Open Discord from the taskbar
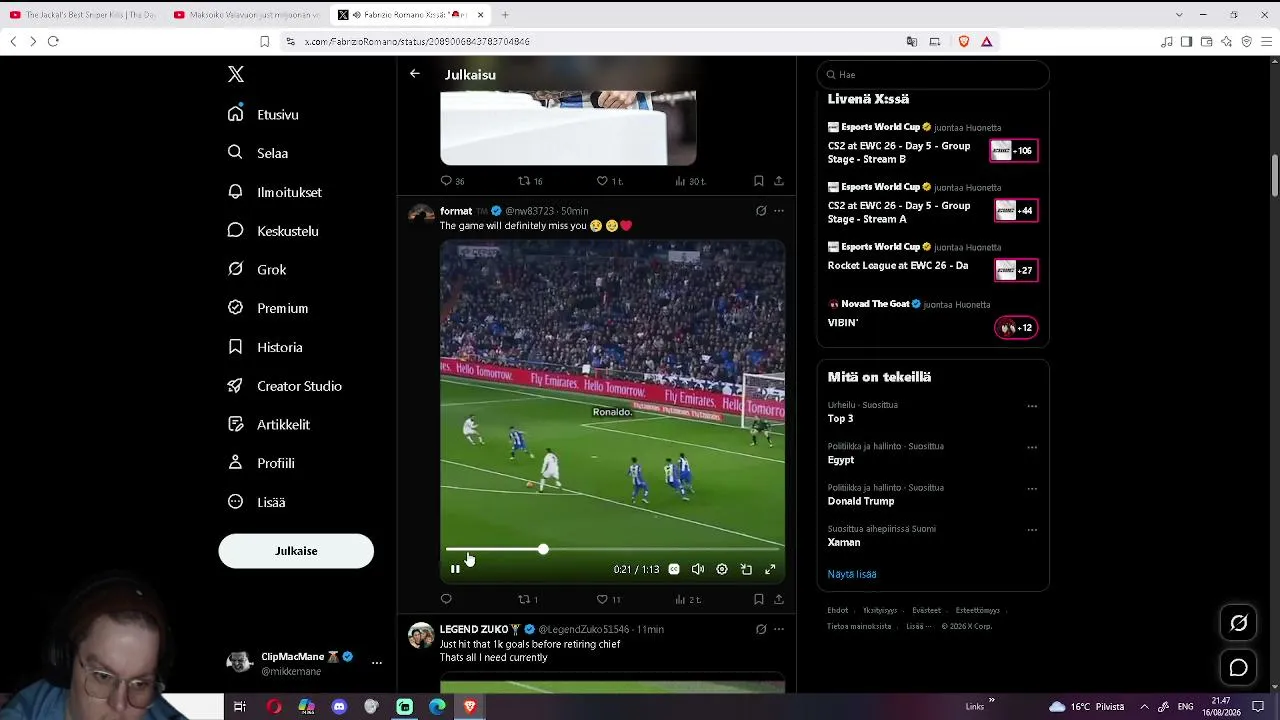Image resolution: width=1280 pixels, height=720 pixels. [339, 707]
